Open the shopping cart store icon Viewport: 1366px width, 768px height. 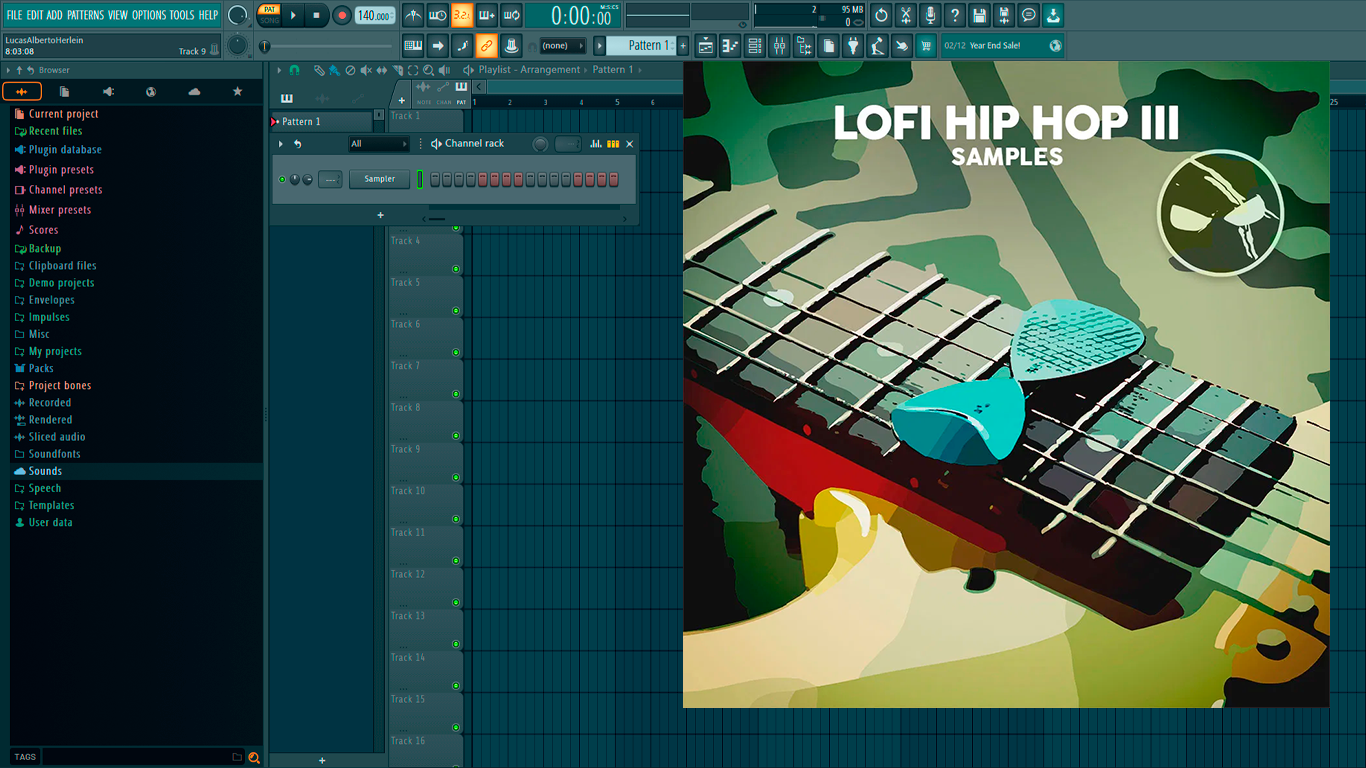click(926, 45)
